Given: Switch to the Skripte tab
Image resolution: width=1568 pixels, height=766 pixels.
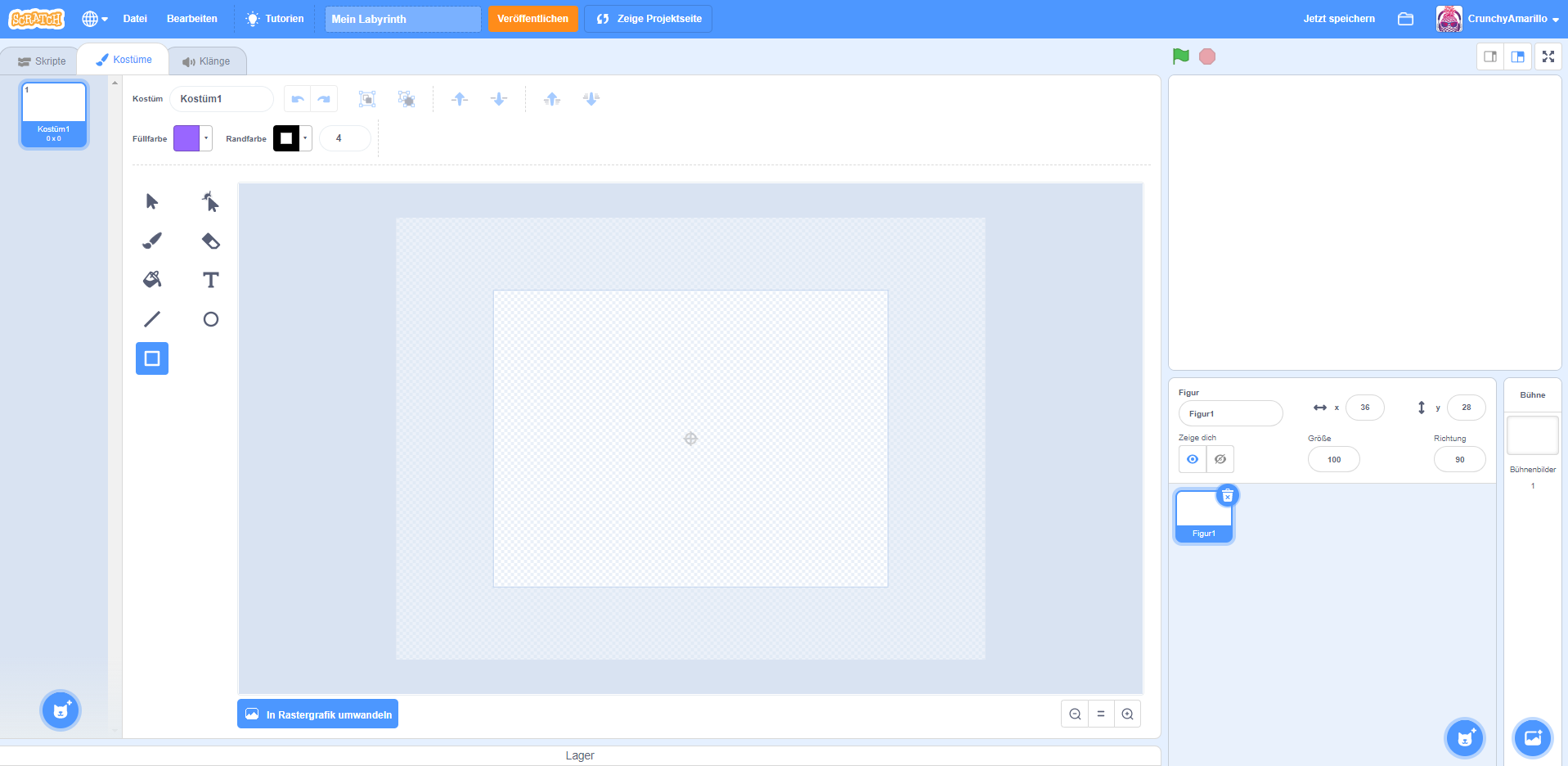Looking at the screenshot, I should pos(42,61).
